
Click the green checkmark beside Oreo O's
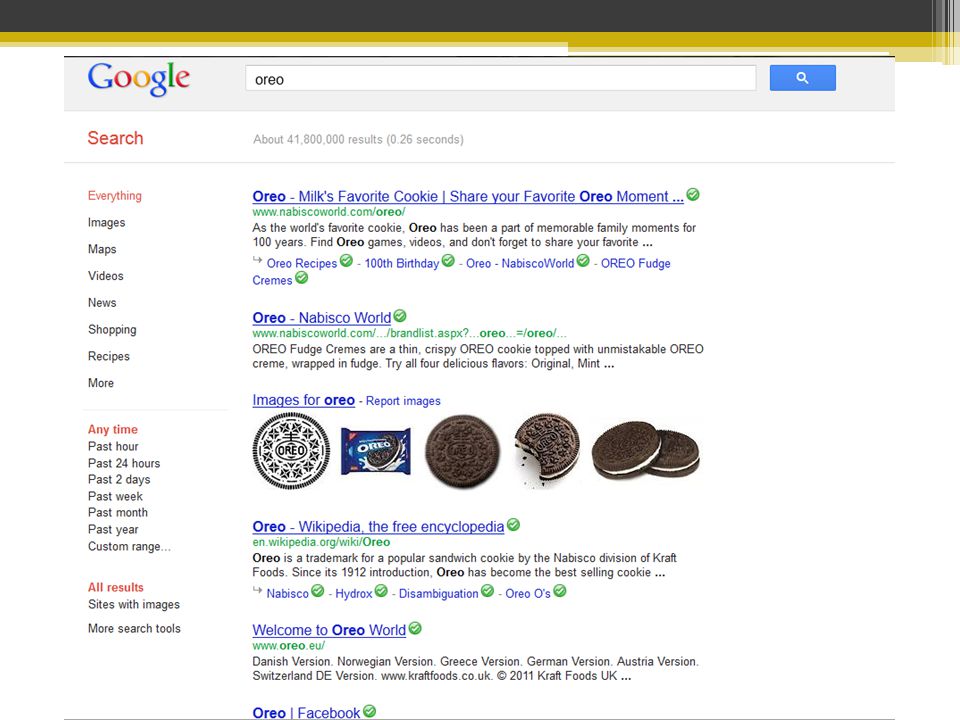tap(560, 591)
